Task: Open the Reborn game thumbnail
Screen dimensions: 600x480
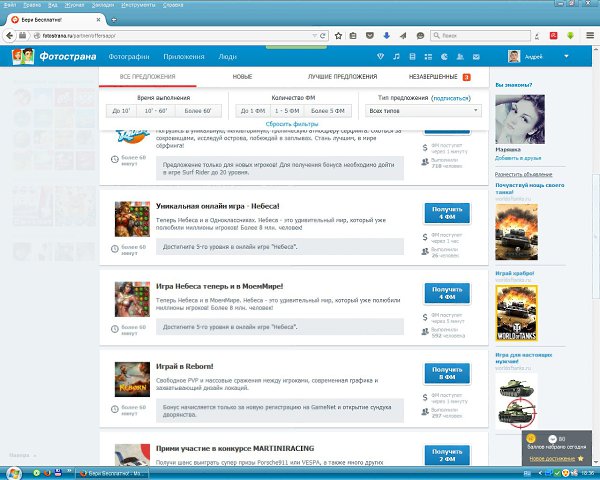Action: point(132,379)
